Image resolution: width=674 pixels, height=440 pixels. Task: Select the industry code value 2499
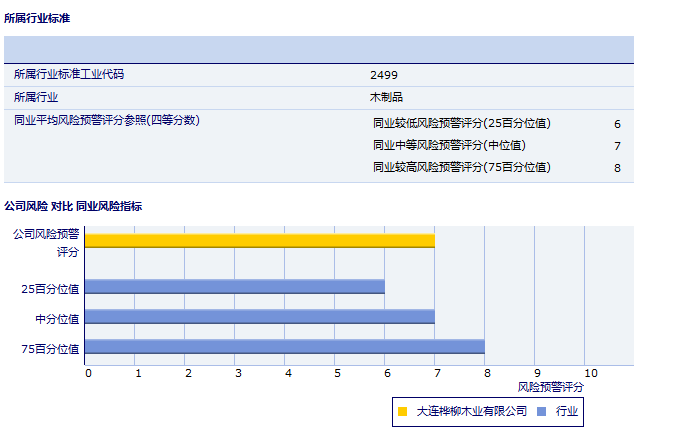tap(383, 75)
